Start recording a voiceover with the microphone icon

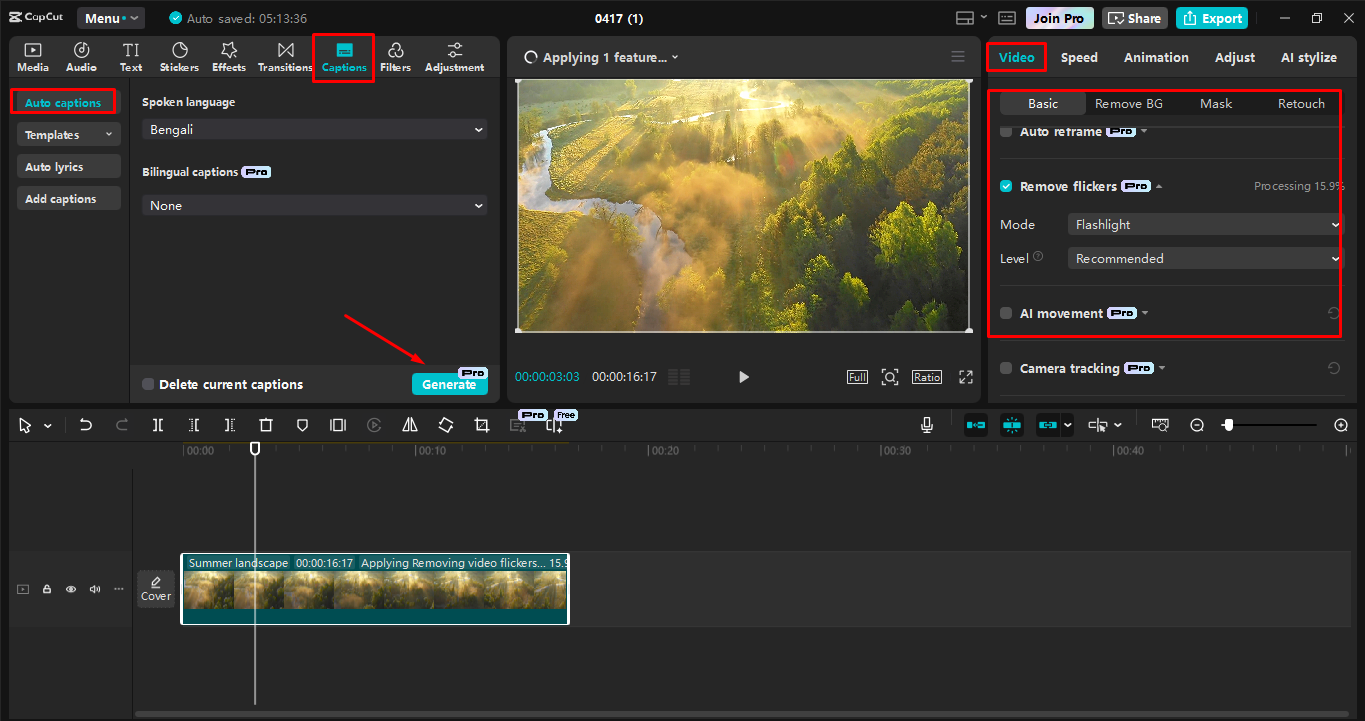point(926,424)
